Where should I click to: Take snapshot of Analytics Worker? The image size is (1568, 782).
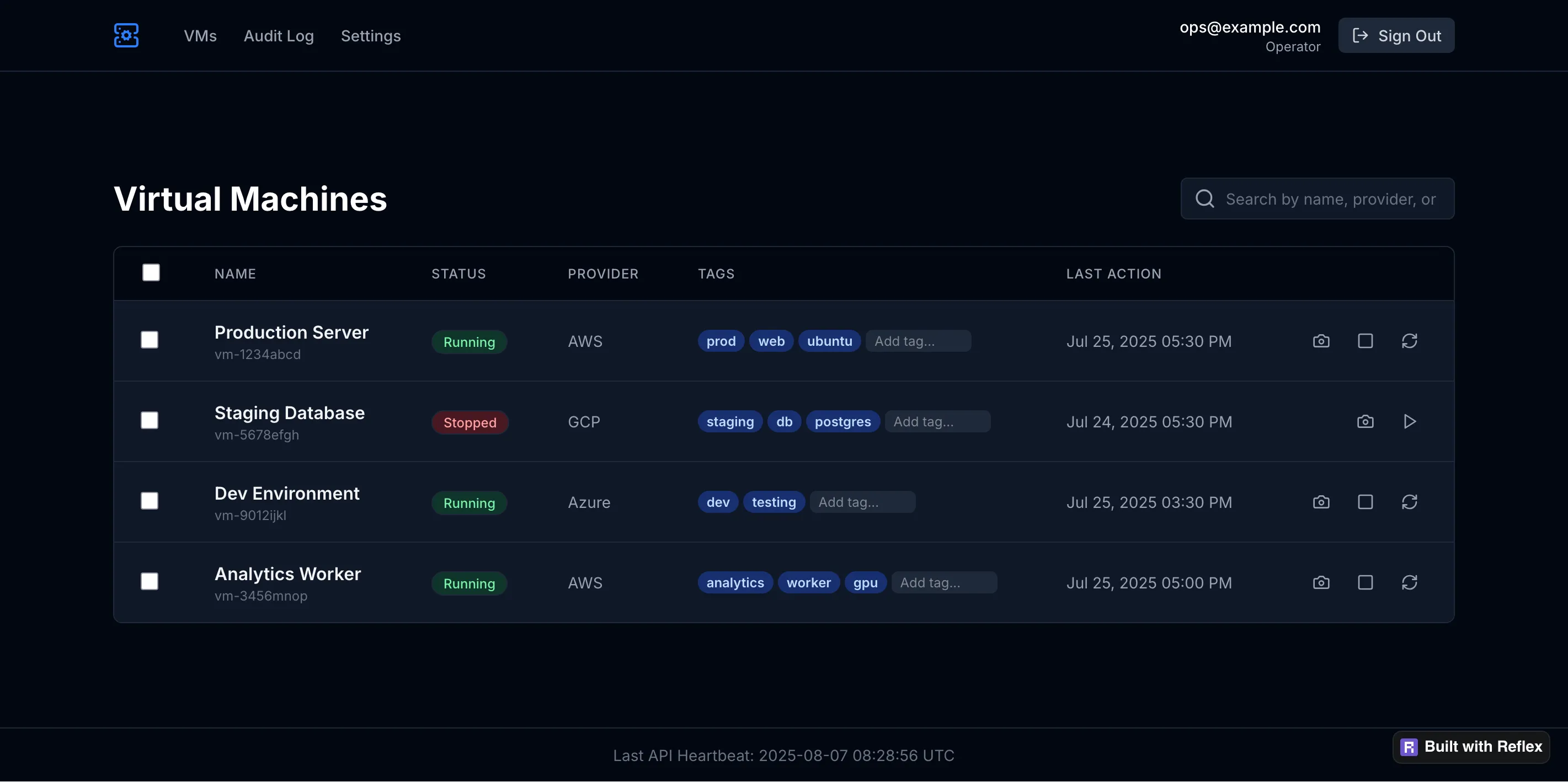1321,582
